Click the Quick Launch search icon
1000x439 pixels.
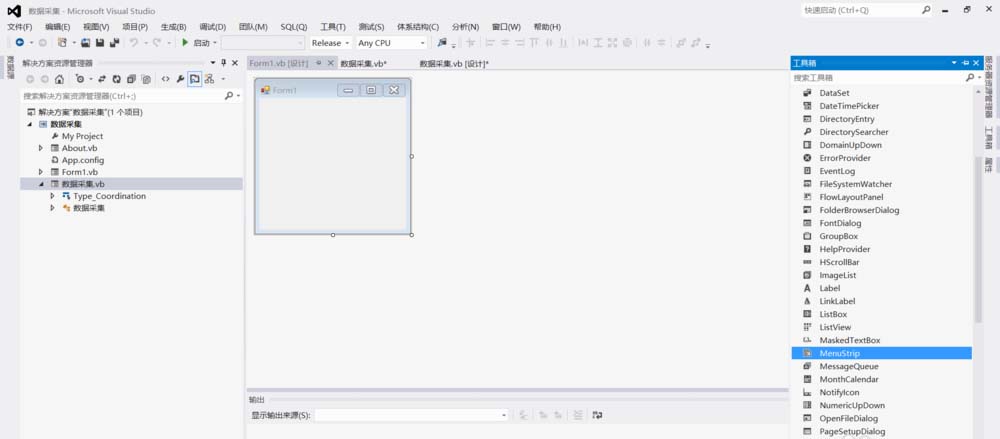pos(926,10)
